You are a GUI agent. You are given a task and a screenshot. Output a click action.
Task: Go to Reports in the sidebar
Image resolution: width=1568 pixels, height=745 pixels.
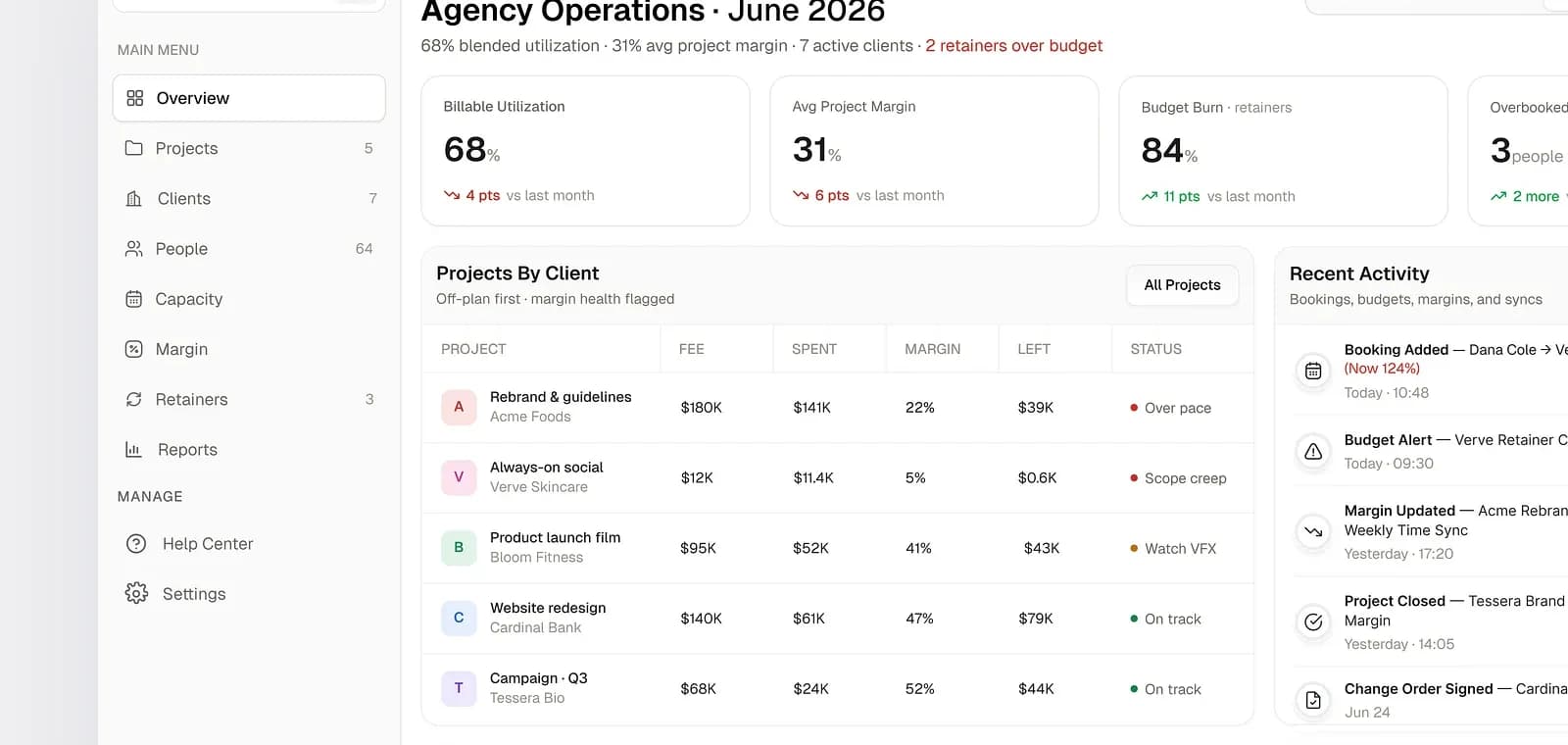coord(249,450)
